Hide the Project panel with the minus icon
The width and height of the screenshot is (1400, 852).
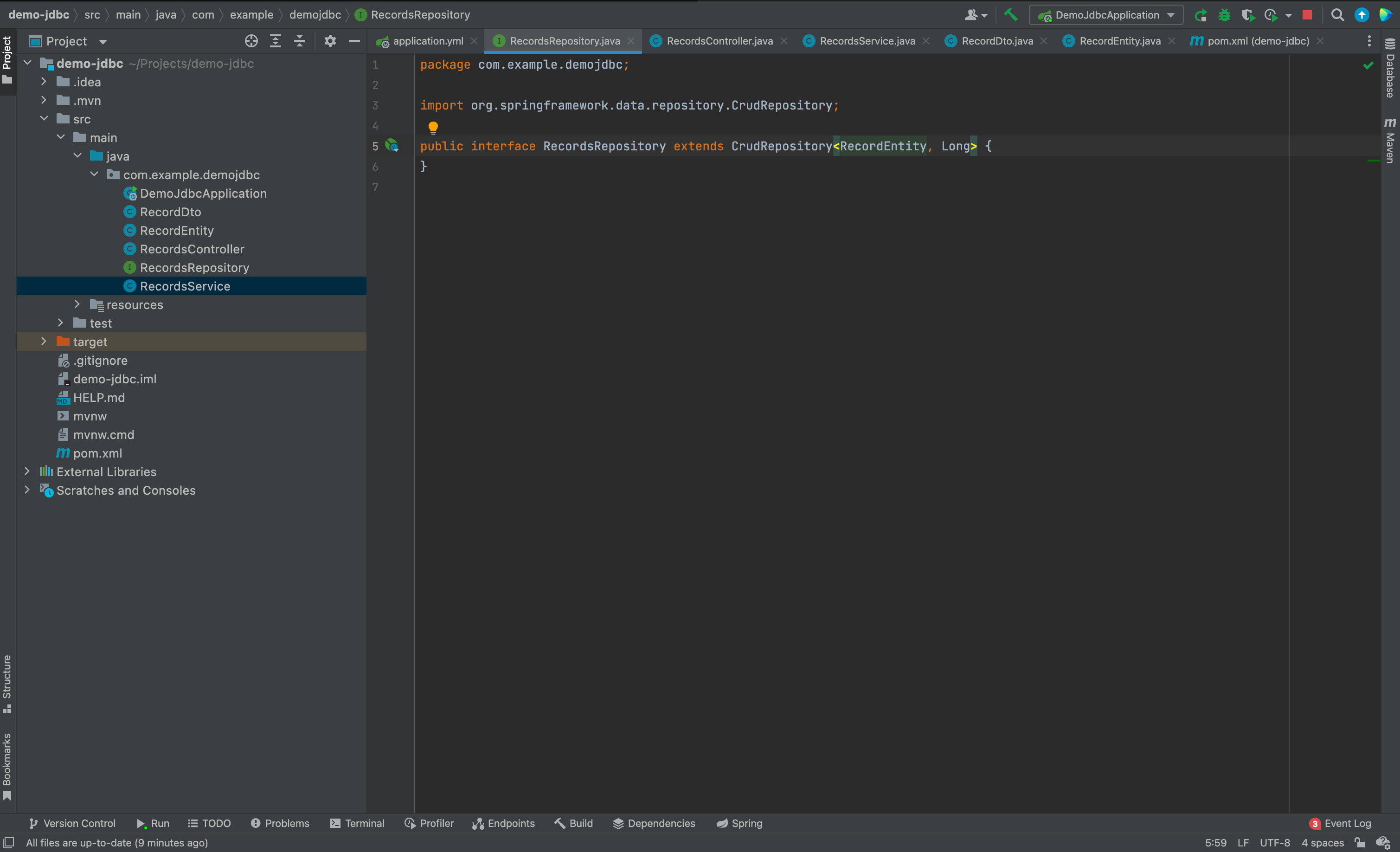tap(354, 41)
